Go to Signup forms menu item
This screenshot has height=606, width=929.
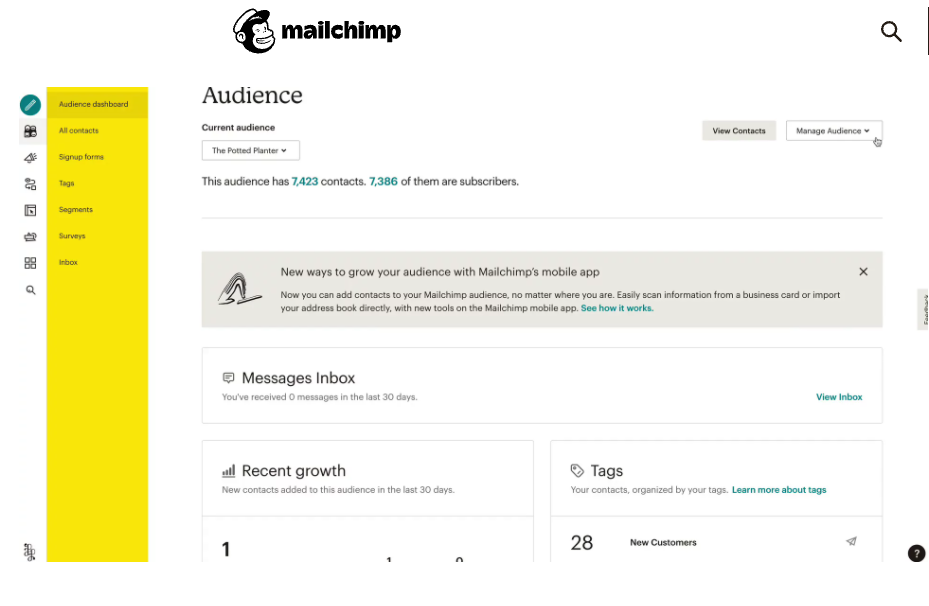(81, 157)
